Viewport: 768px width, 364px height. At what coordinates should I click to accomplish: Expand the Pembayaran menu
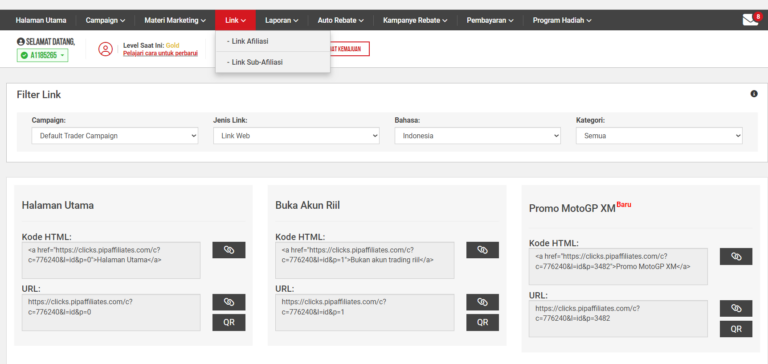(490, 21)
